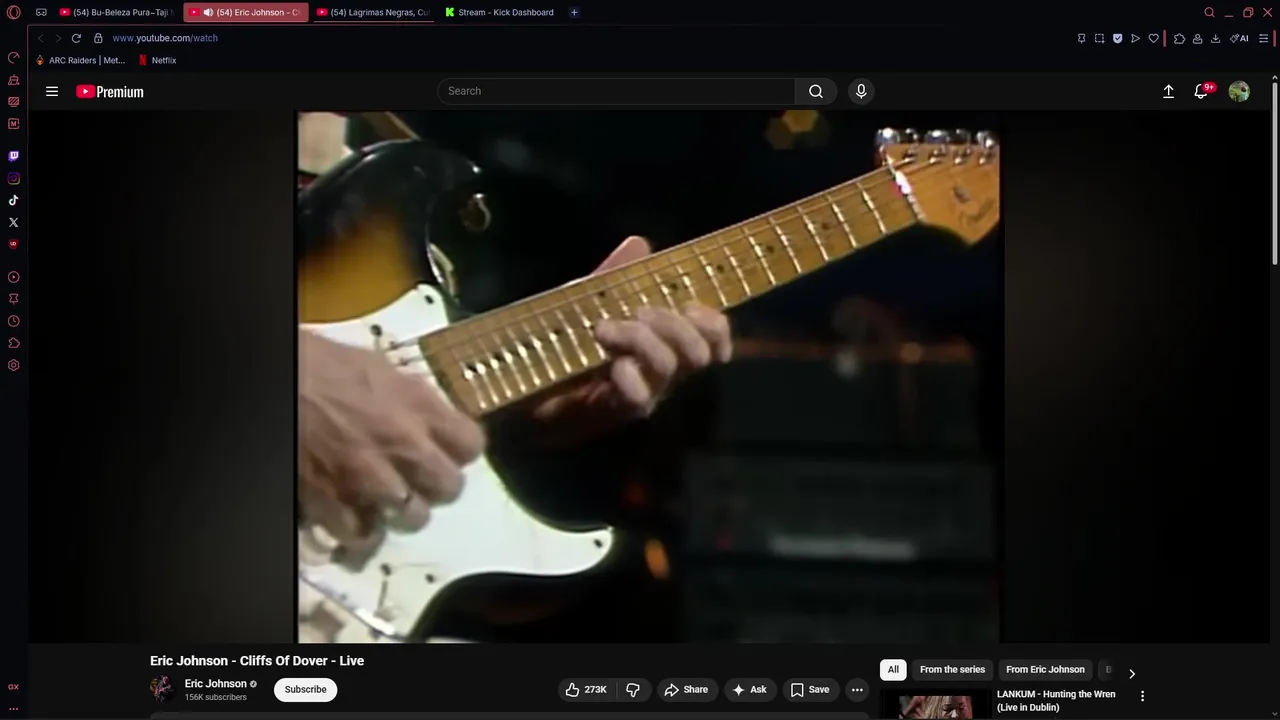This screenshot has width=1280, height=720.
Task: Open Easy Setup sliders menu
Action: tap(1264, 38)
